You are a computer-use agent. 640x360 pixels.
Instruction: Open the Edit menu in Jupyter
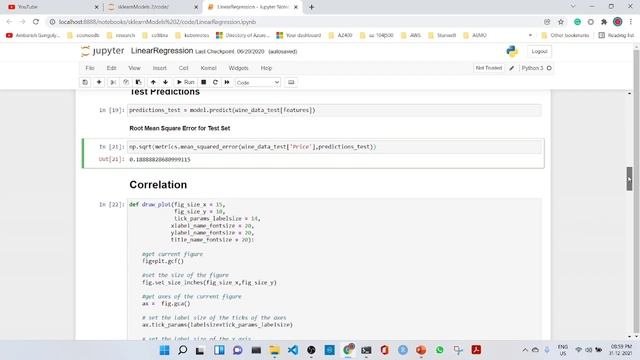(x=111, y=68)
